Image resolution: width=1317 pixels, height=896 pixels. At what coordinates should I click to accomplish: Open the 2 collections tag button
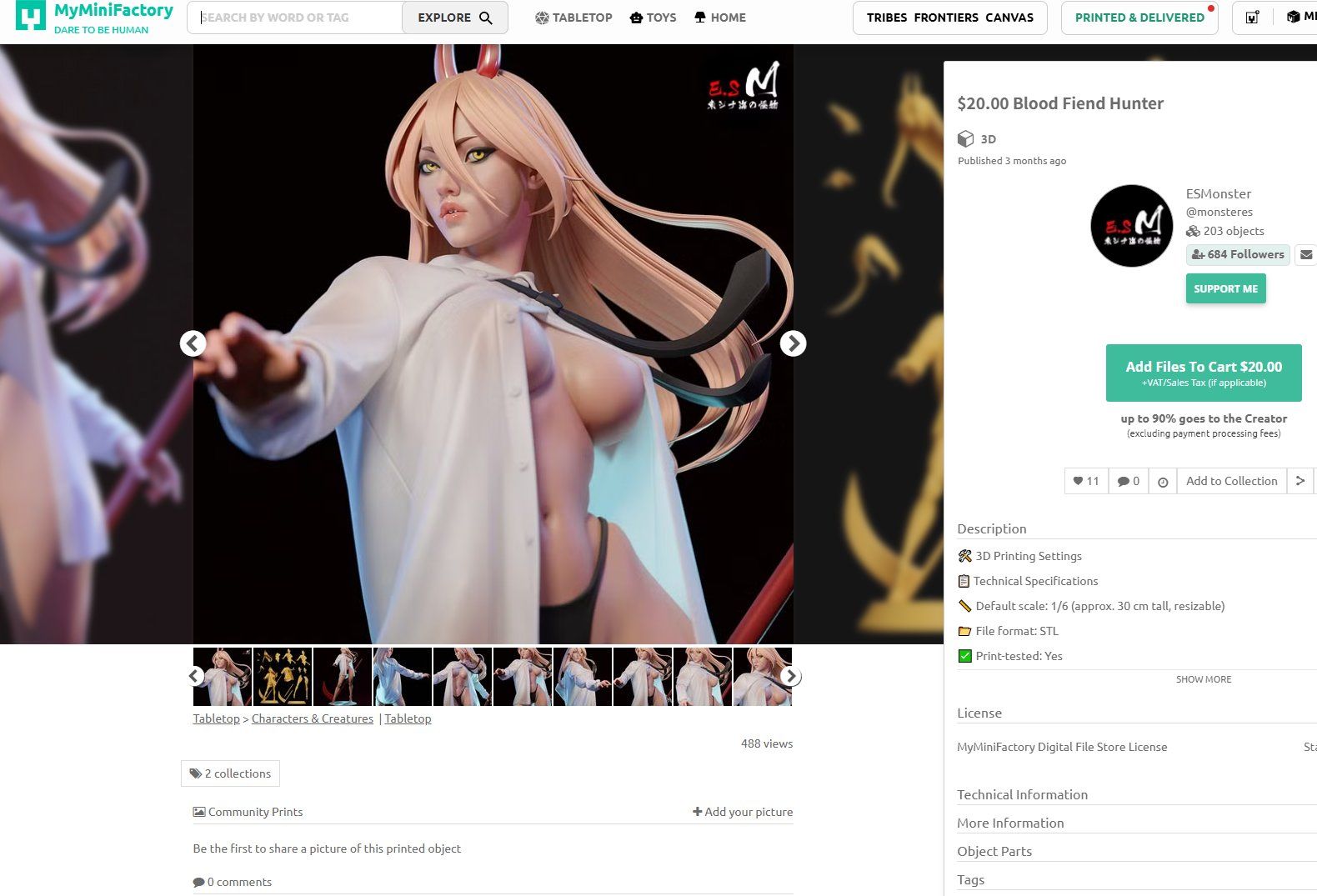230,773
